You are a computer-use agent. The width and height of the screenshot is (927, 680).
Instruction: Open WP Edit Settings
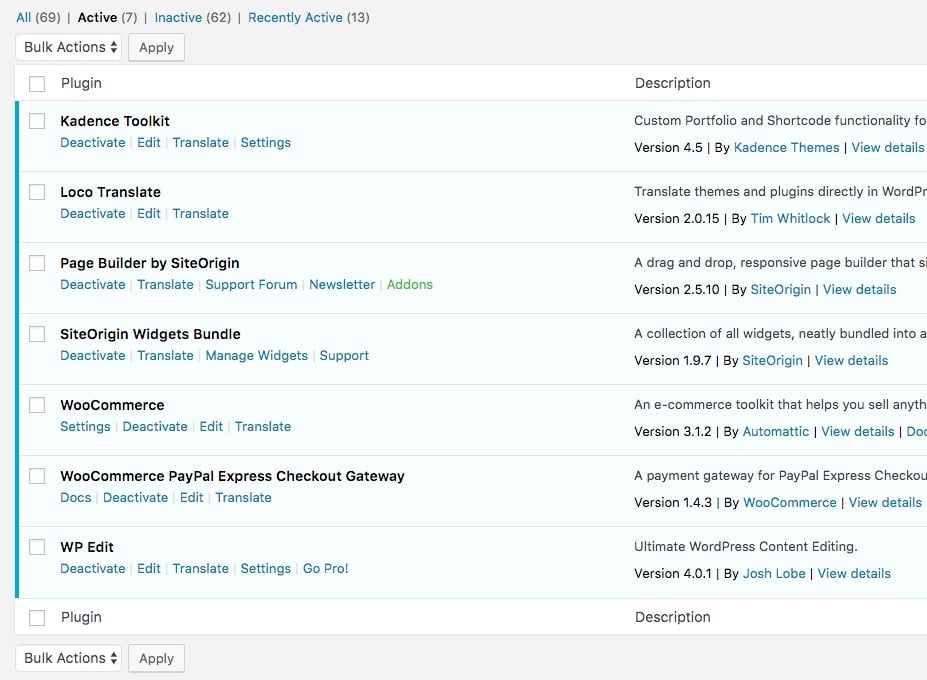265,568
